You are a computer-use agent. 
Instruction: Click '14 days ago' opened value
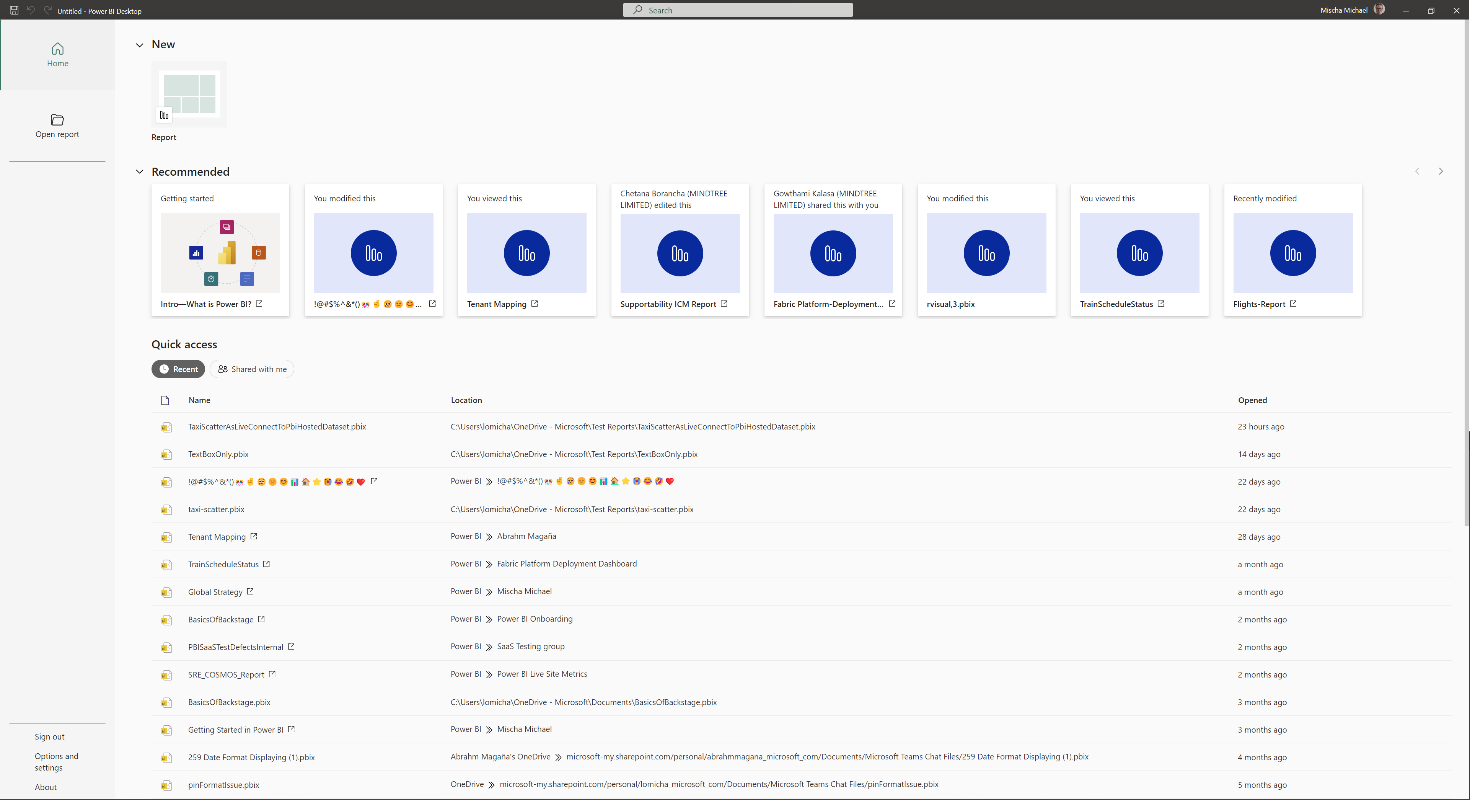coord(1259,454)
